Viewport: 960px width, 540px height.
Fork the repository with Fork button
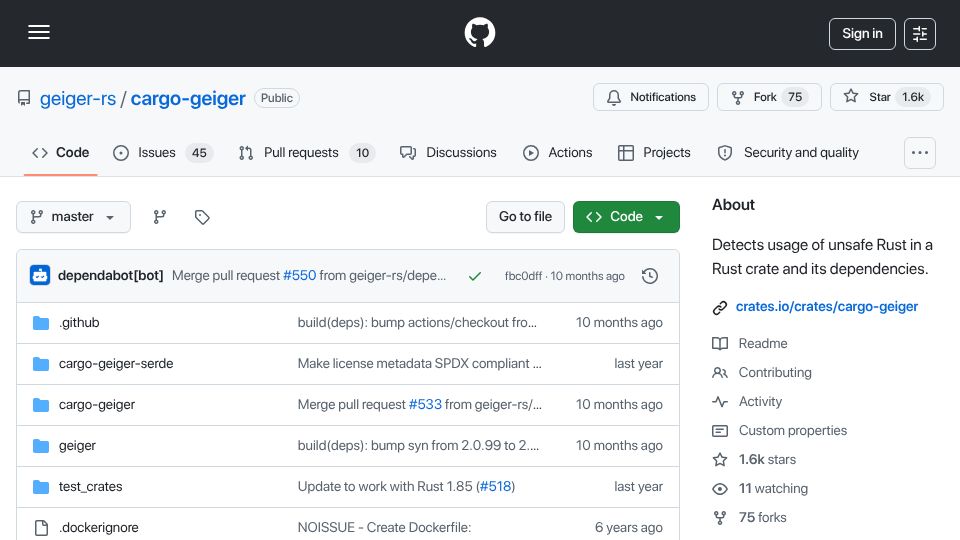(x=769, y=97)
